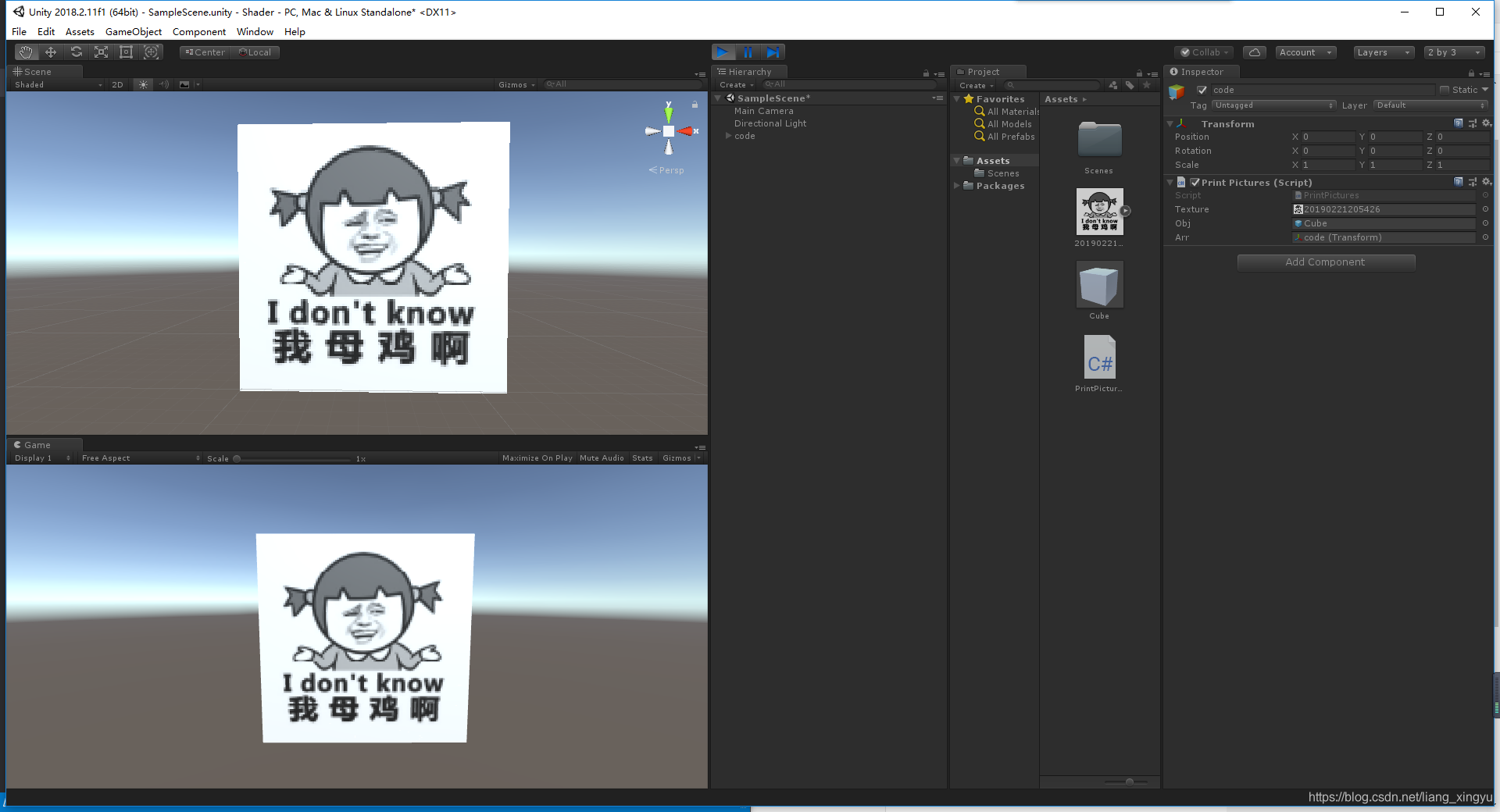The width and height of the screenshot is (1500, 812).
Task: Expand the Packages folder
Action: pyautogui.click(x=956, y=186)
